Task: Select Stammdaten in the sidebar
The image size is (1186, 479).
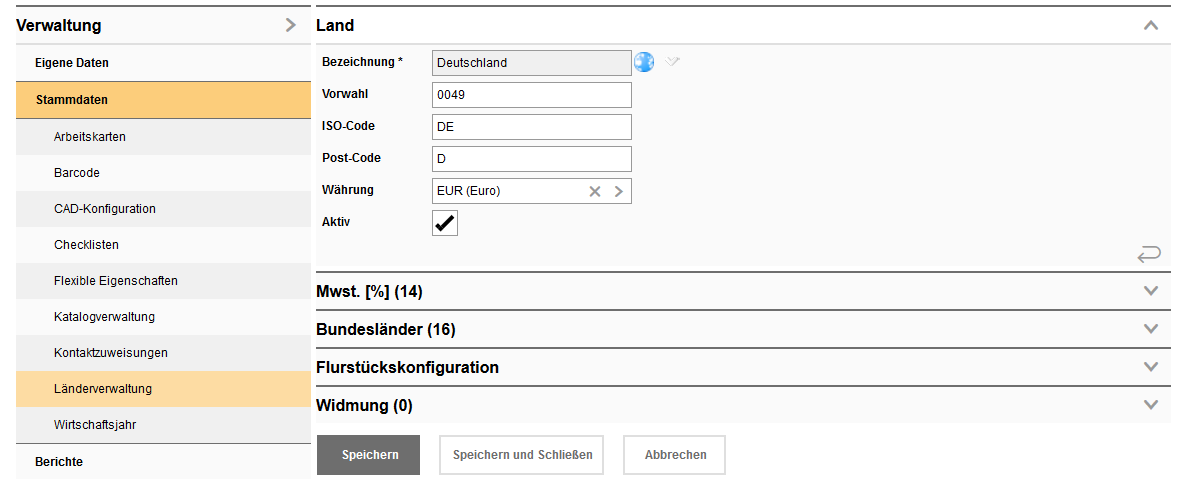Action: point(163,100)
